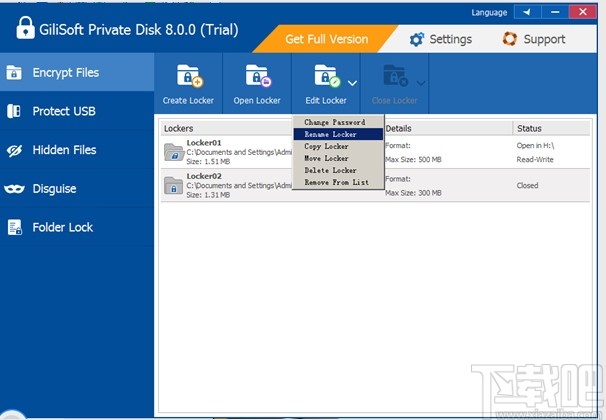The height and width of the screenshot is (420, 606).
Task: Click the Settings gear icon
Action: coord(416,39)
